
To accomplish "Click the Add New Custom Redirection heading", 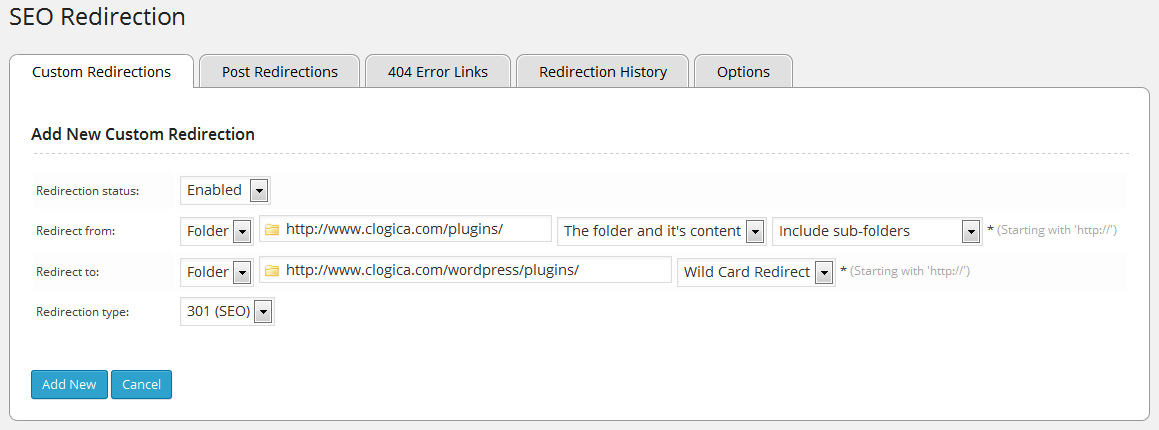I will point(143,134).
